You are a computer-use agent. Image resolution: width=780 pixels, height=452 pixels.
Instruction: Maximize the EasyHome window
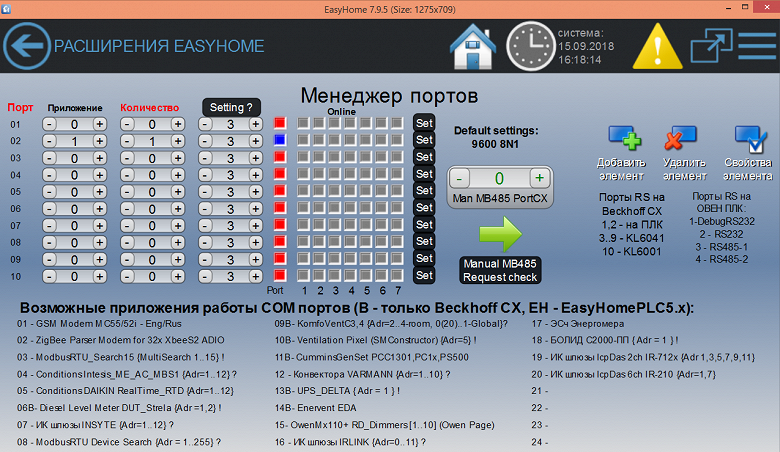(x=745, y=7)
